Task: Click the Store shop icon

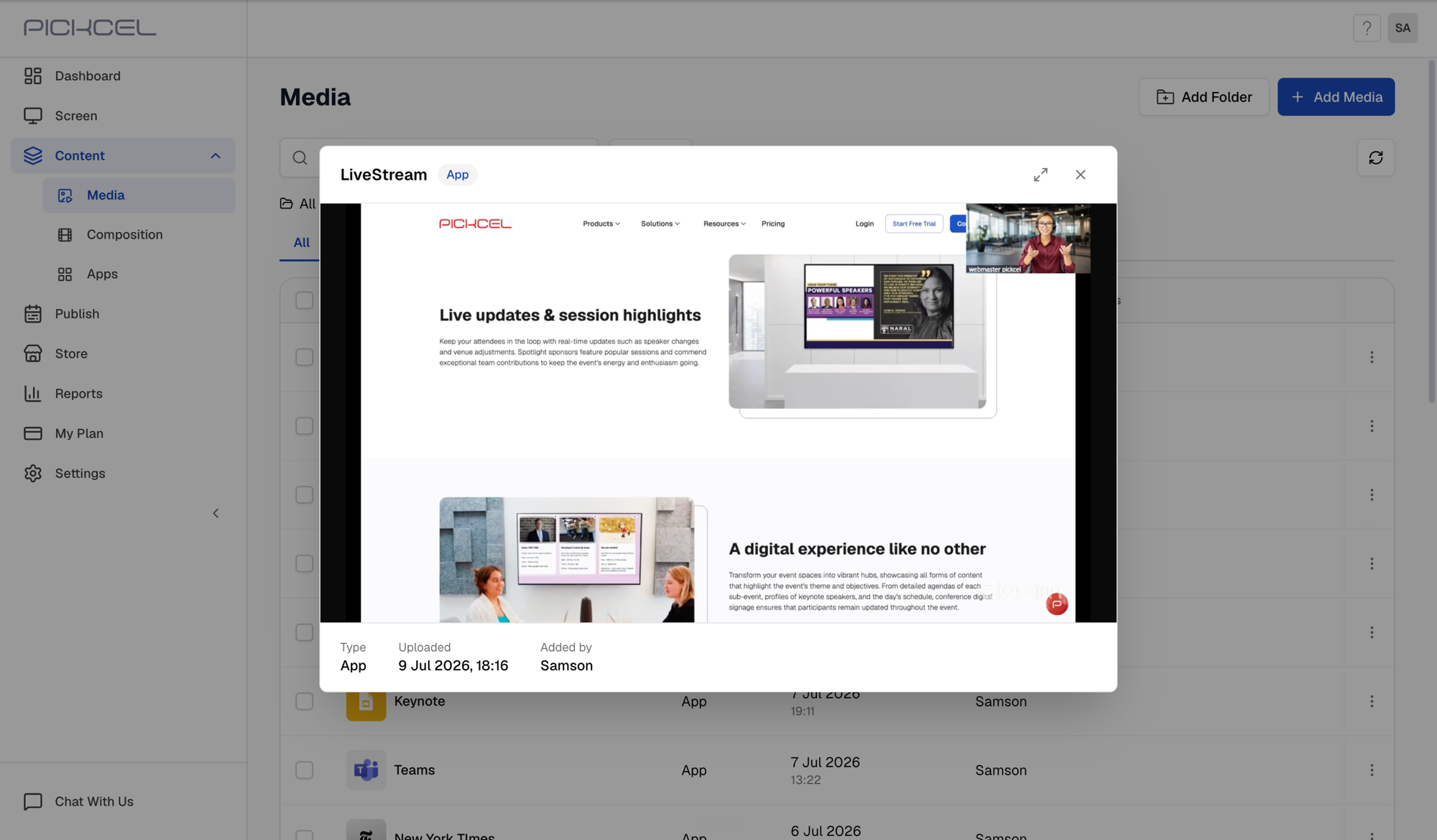Action: coord(33,354)
